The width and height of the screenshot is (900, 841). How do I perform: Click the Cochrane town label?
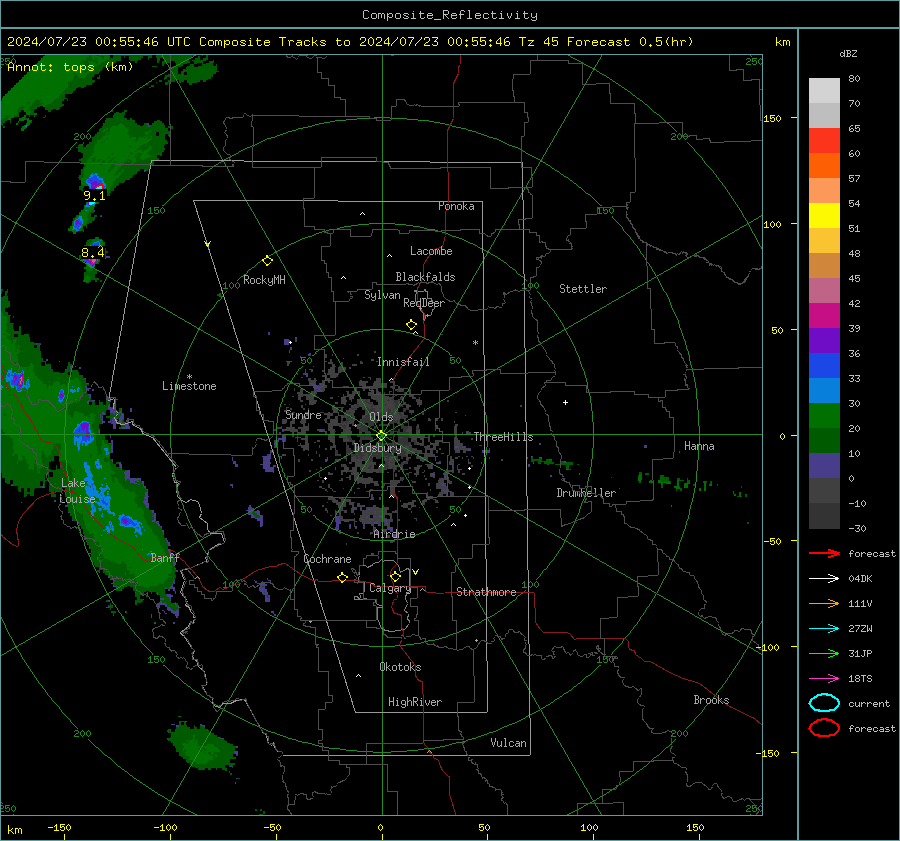(327, 559)
